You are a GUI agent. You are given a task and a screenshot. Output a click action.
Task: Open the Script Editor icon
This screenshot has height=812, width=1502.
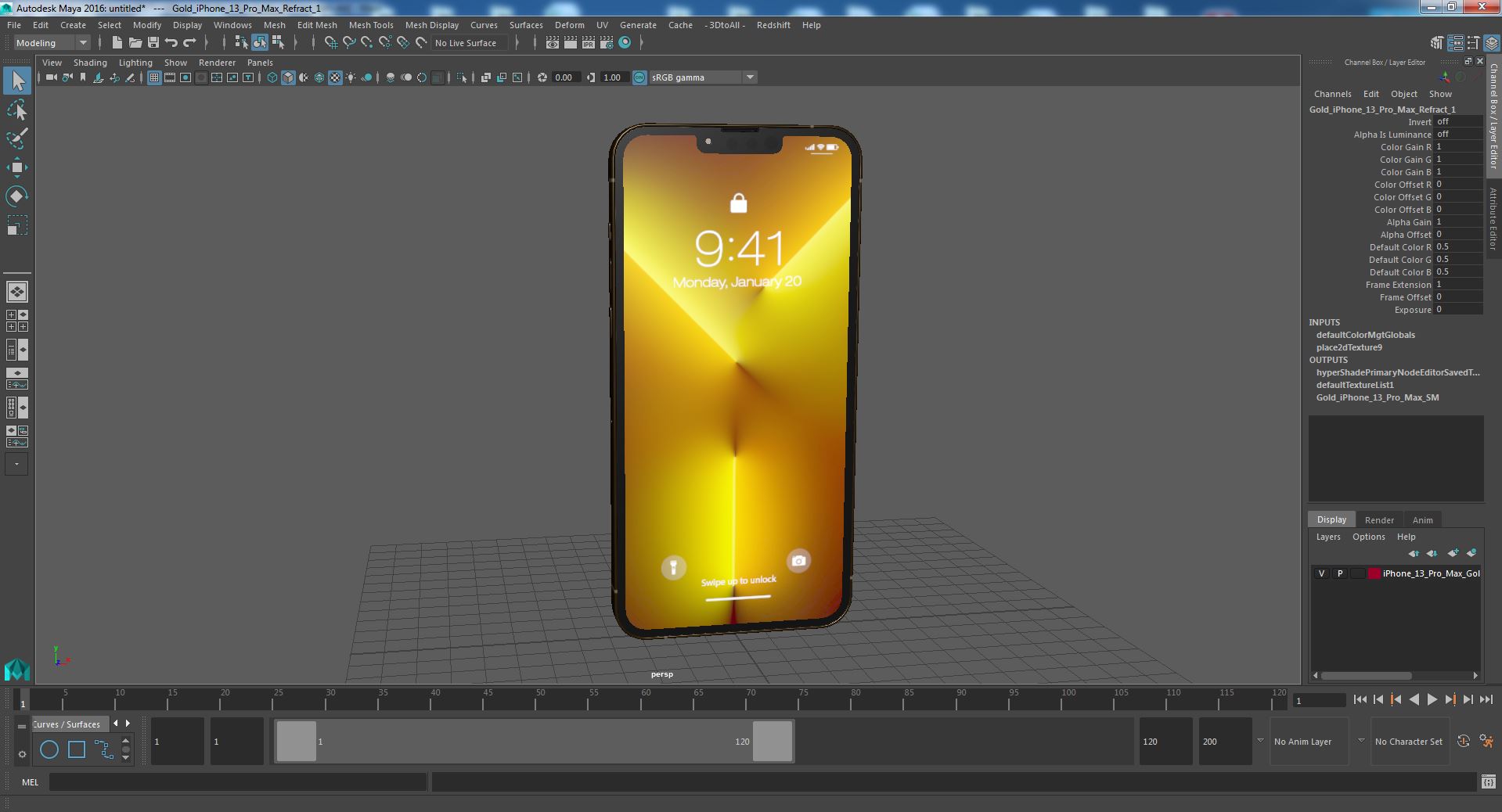[x=1488, y=781]
